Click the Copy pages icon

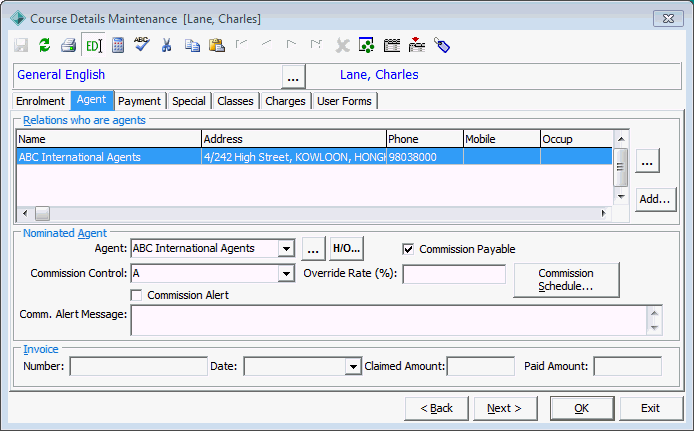[192, 45]
